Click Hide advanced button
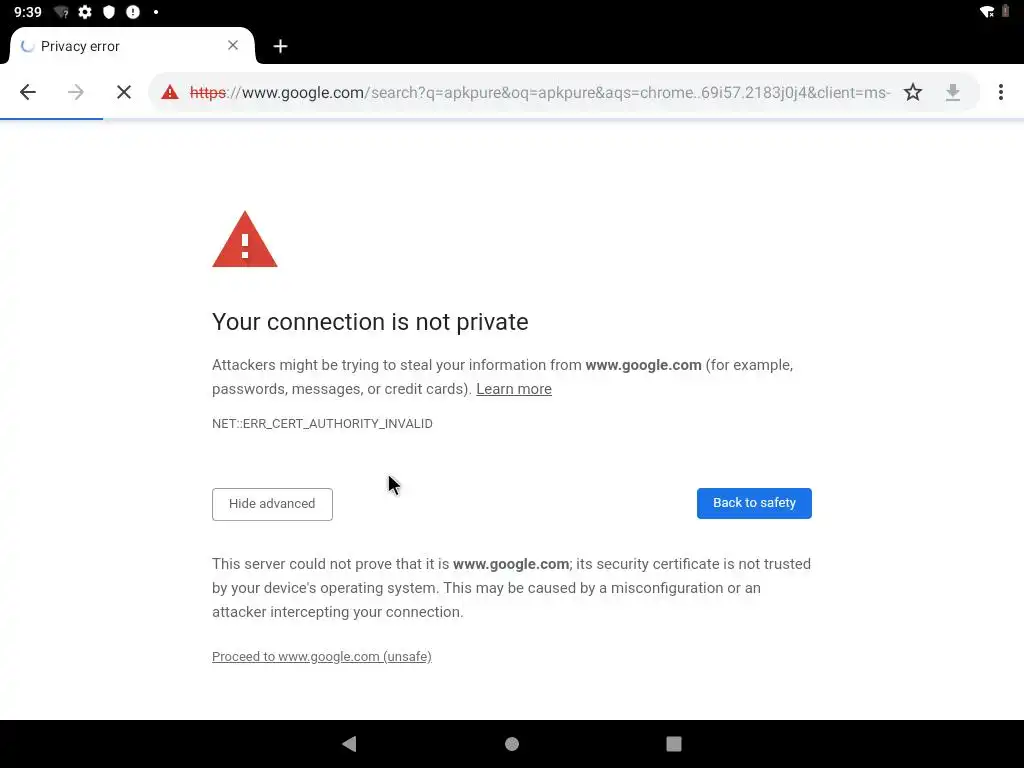This screenshot has width=1024, height=768. click(x=272, y=504)
